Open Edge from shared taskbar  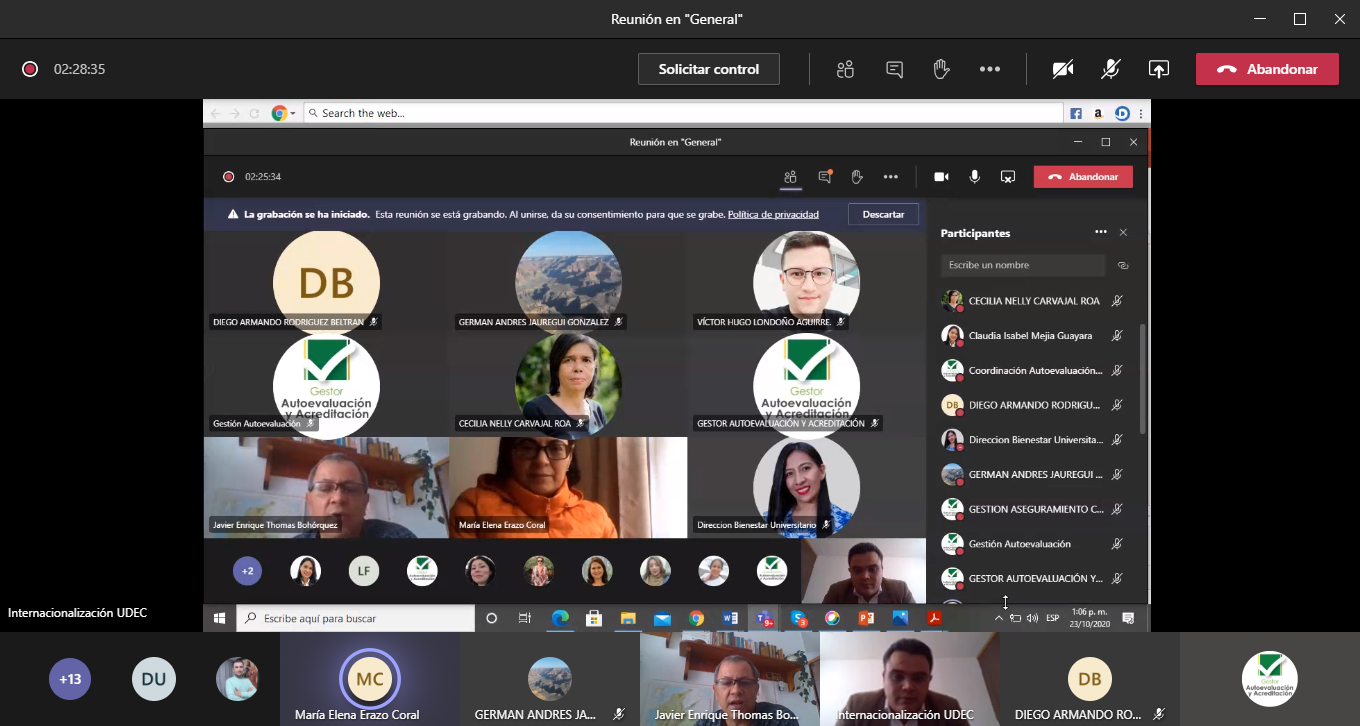pyautogui.click(x=560, y=618)
